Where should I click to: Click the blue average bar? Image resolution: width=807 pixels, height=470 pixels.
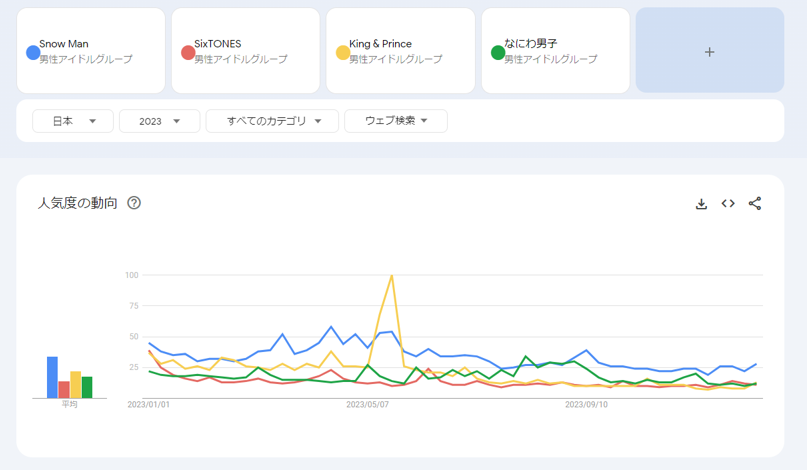[52, 377]
